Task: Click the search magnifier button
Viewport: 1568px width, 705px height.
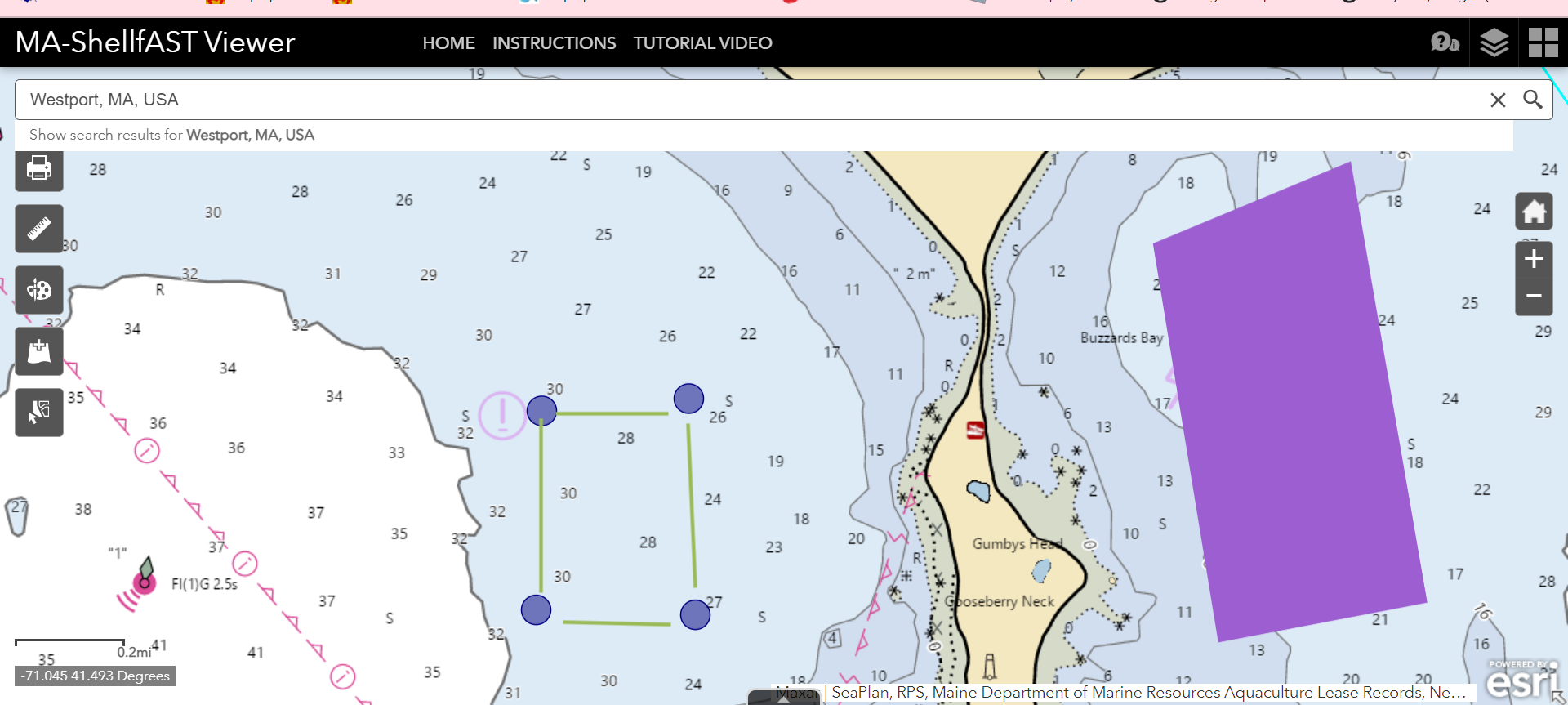Action: click(1532, 100)
